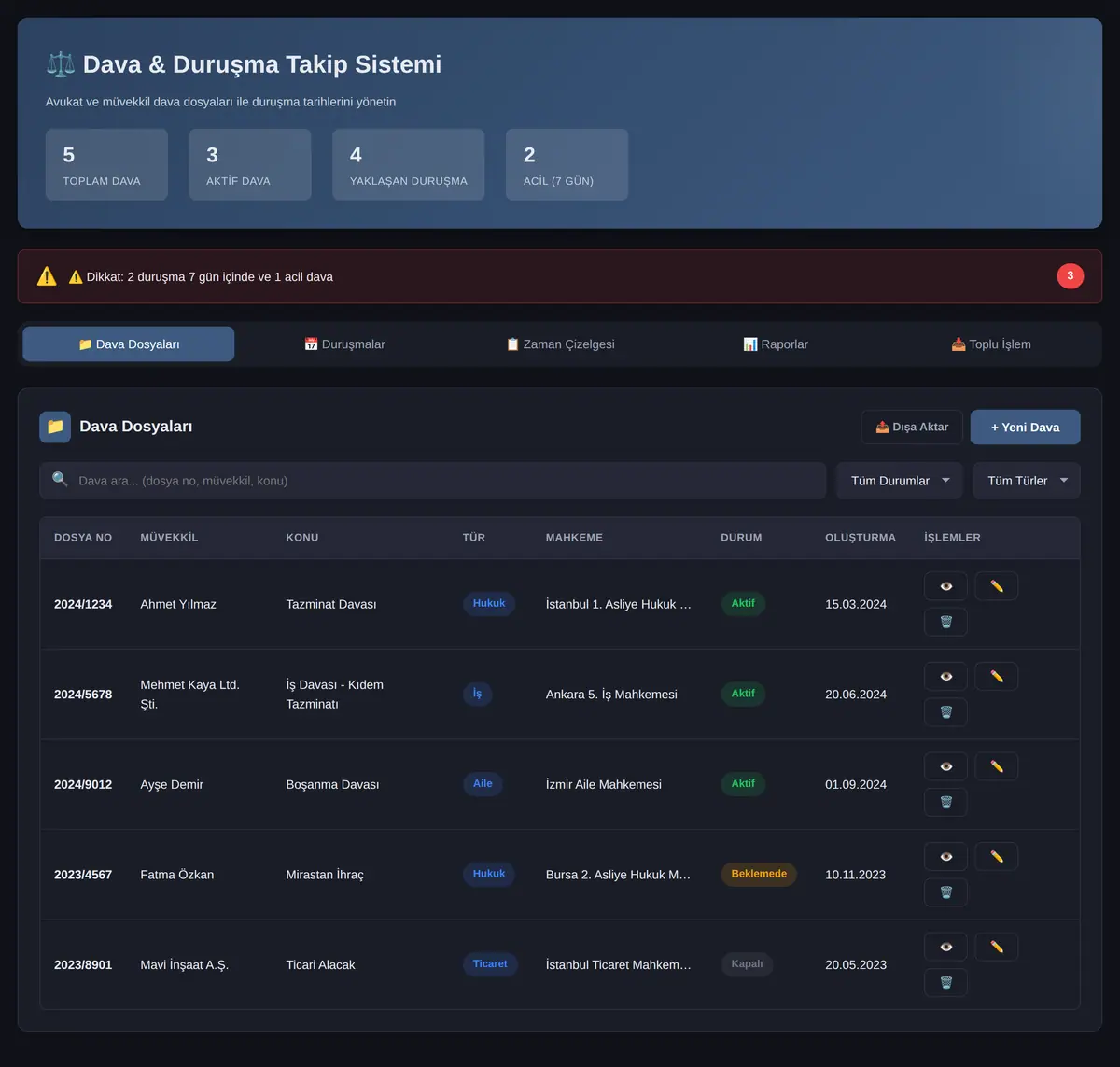Select the Beklemede status badge
This screenshot has height=1067, width=1120.
(759, 874)
